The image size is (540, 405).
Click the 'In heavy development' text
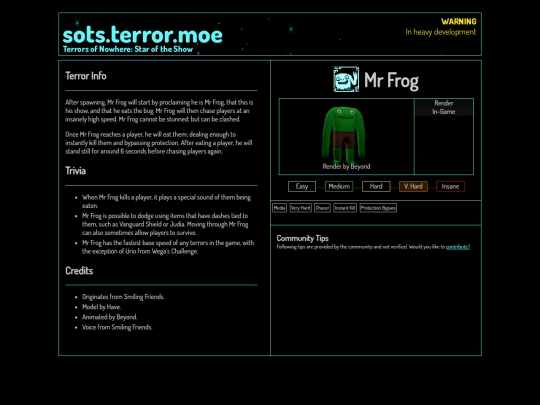tap(440, 32)
